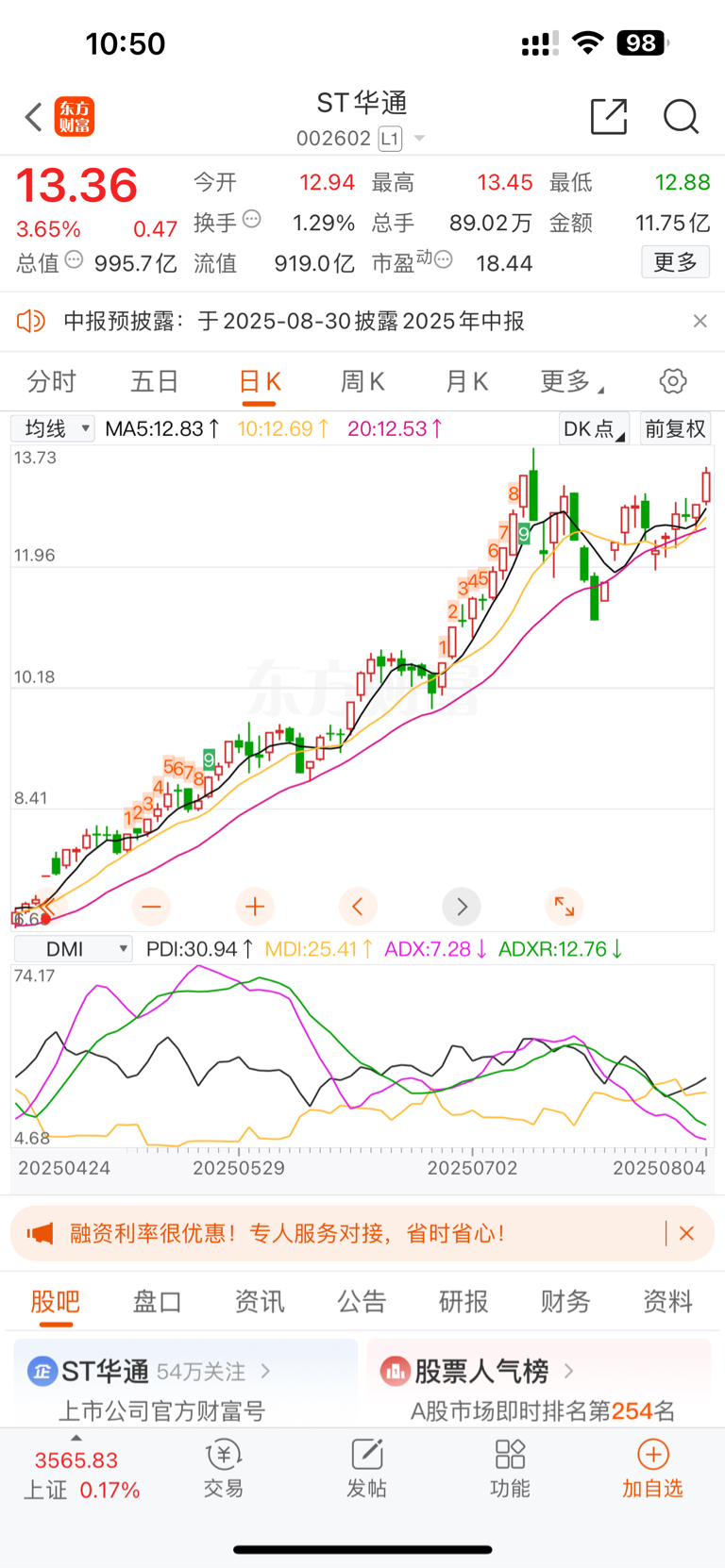The image size is (725, 1568).
Task: Tap the ADX:7.28 indicator value
Action: (435, 949)
